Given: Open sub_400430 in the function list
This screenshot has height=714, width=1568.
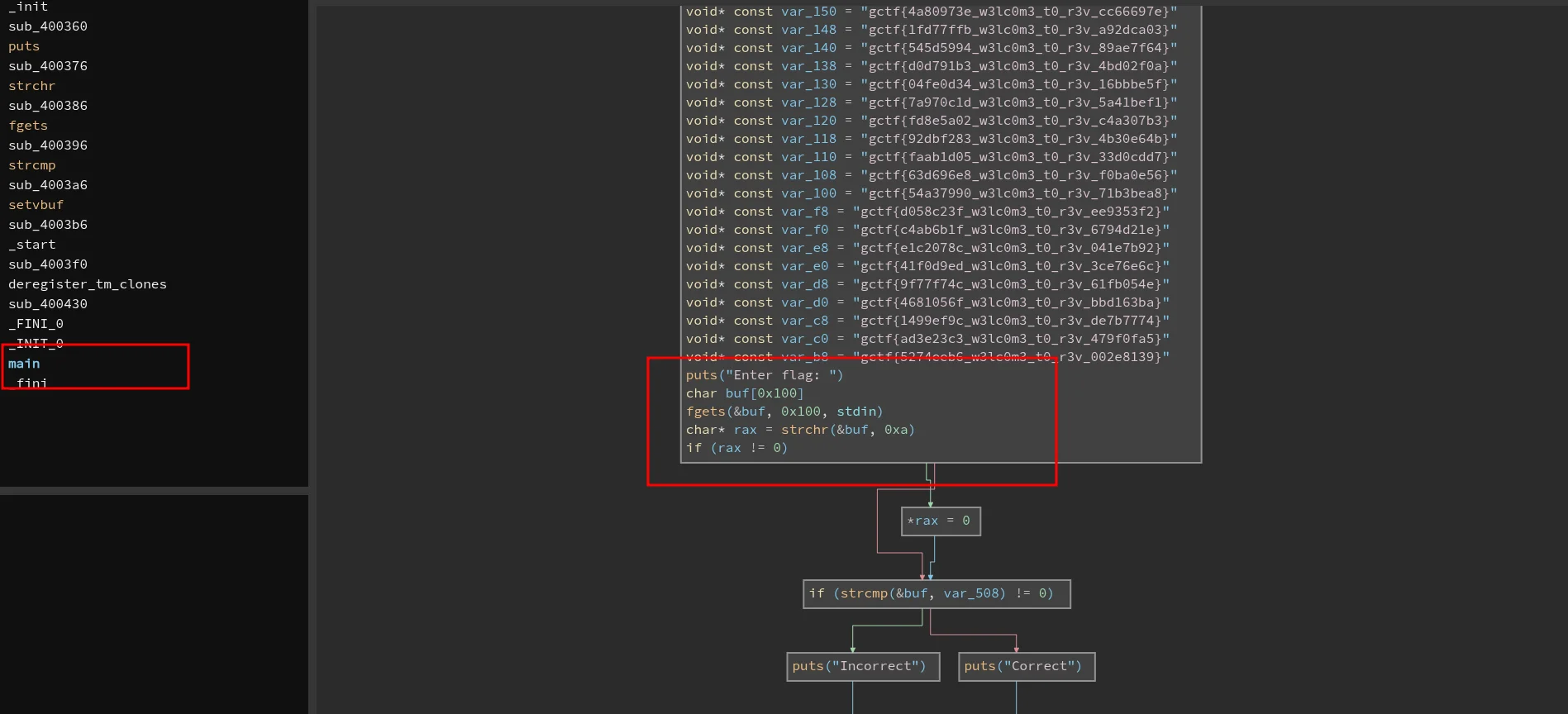Looking at the screenshot, I should [x=48, y=304].
